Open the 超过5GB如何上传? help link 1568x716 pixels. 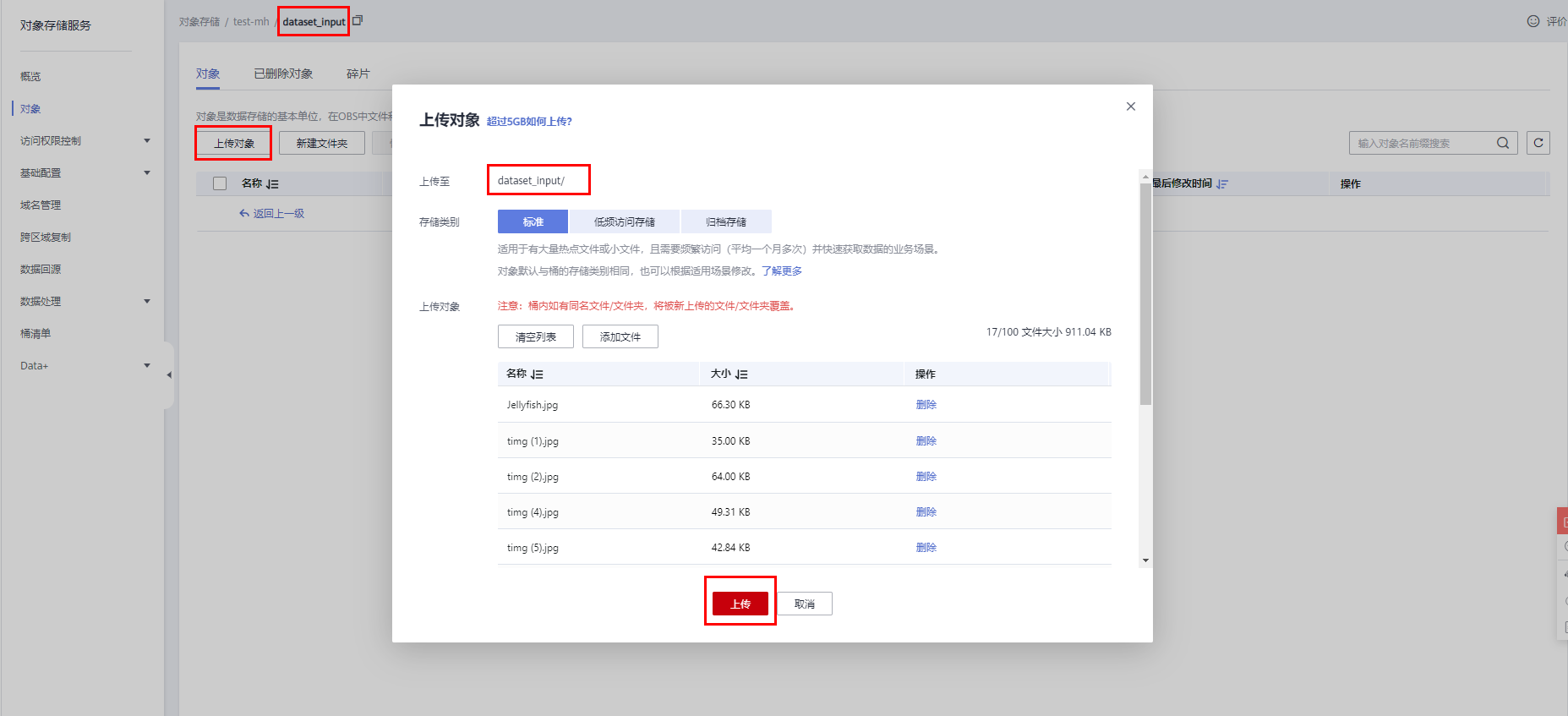(529, 122)
